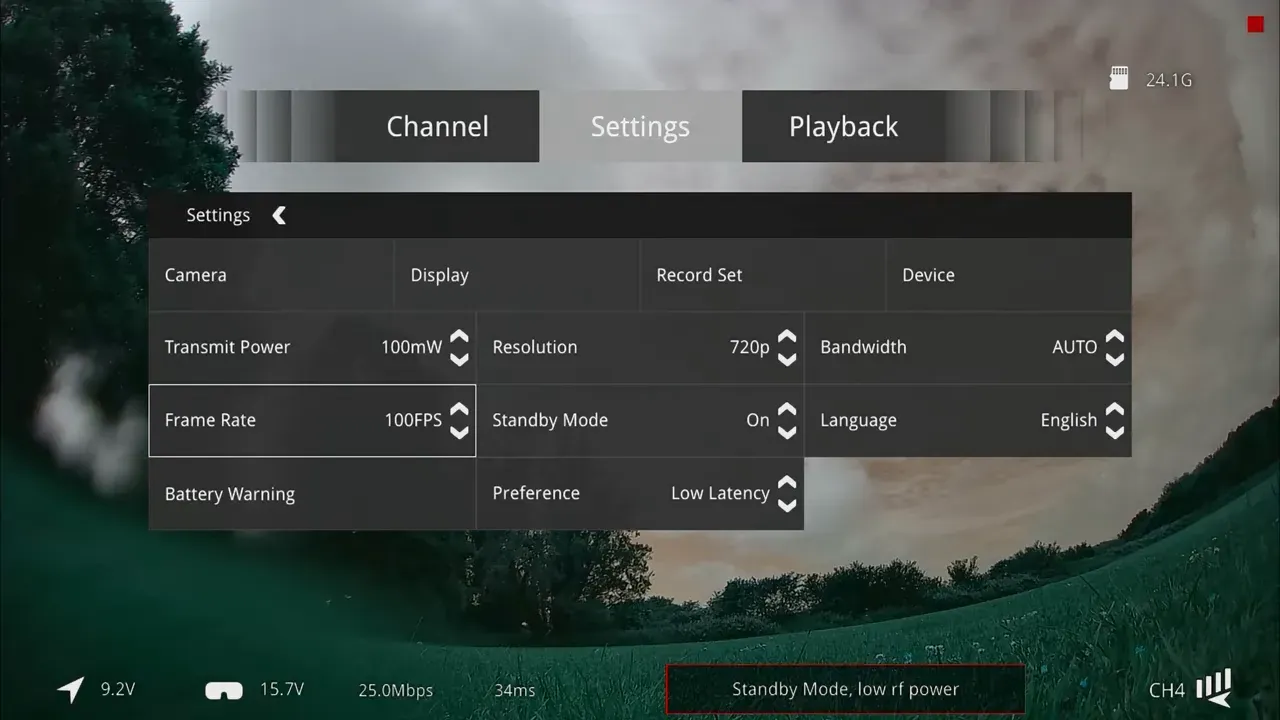Click the aircraft voltage arrow icon
Viewport: 1280px width, 720px height.
point(71,689)
